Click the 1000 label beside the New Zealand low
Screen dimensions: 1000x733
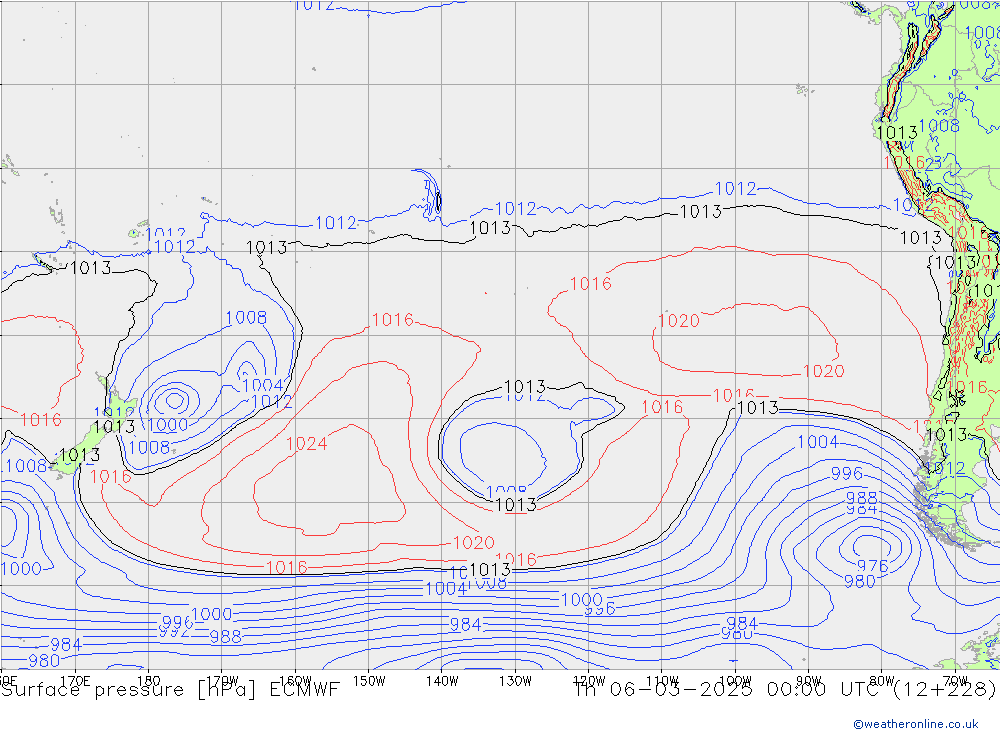coord(168,425)
